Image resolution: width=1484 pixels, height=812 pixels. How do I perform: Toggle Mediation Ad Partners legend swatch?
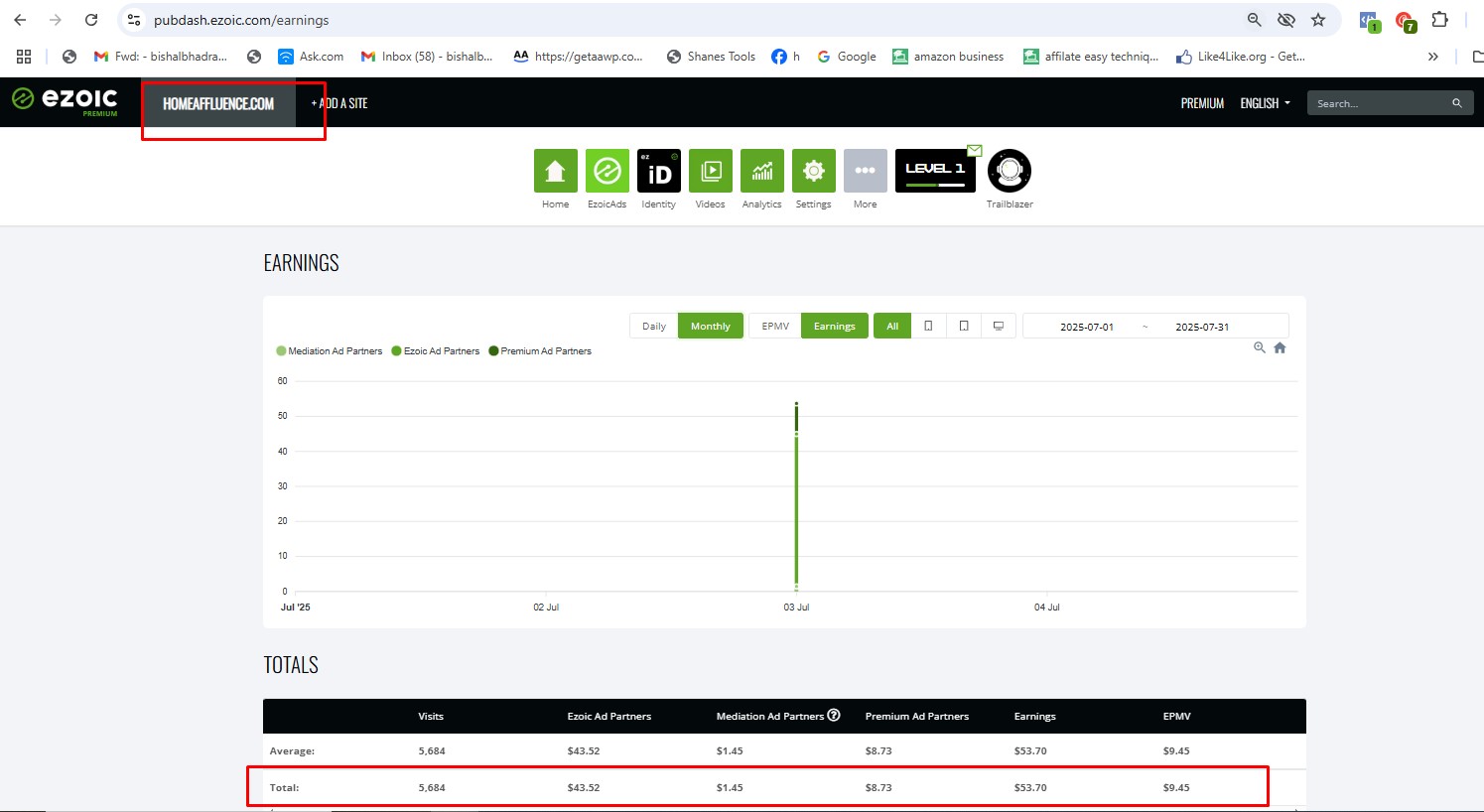click(281, 350)
